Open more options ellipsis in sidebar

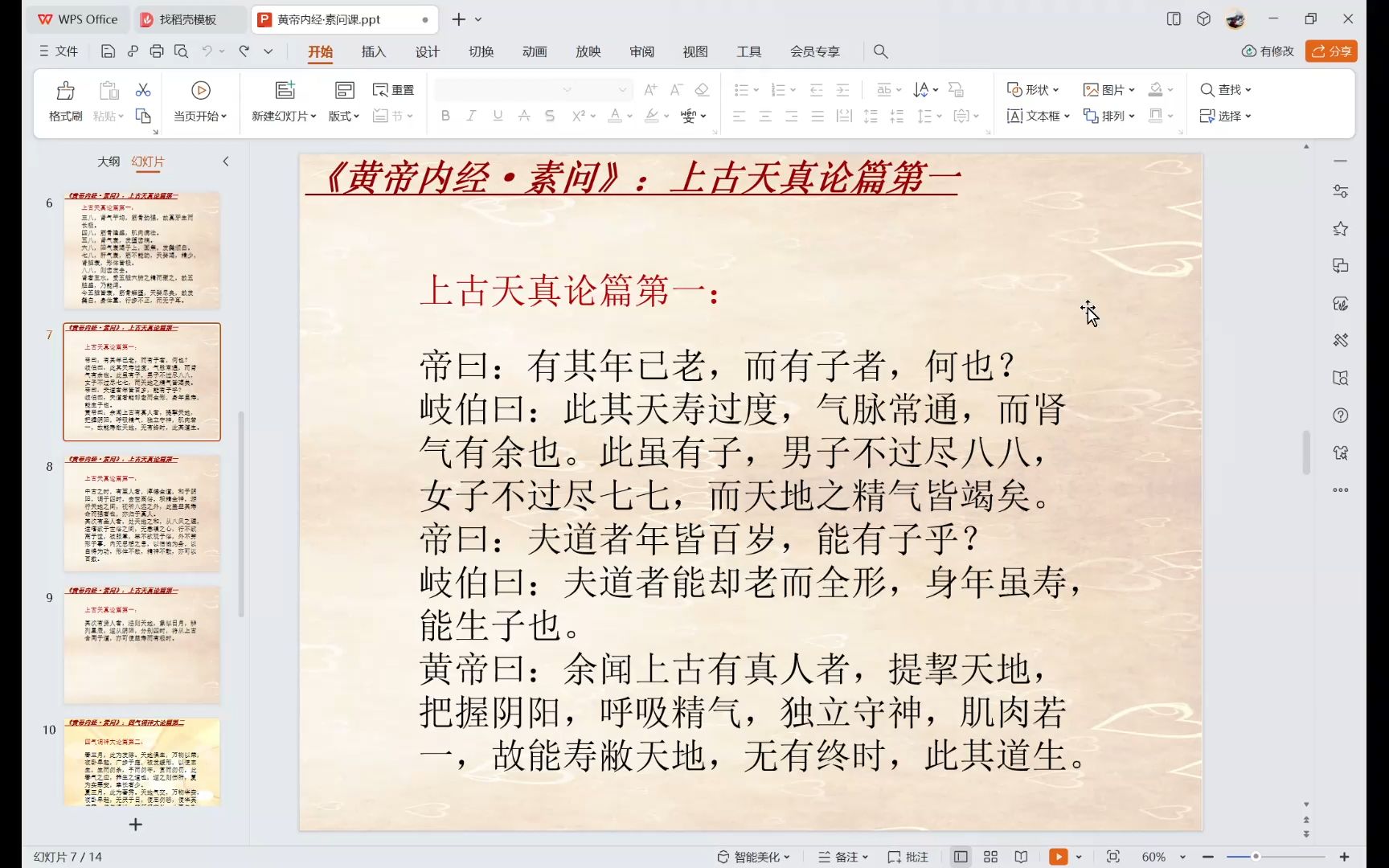(x=1340, y=489)
